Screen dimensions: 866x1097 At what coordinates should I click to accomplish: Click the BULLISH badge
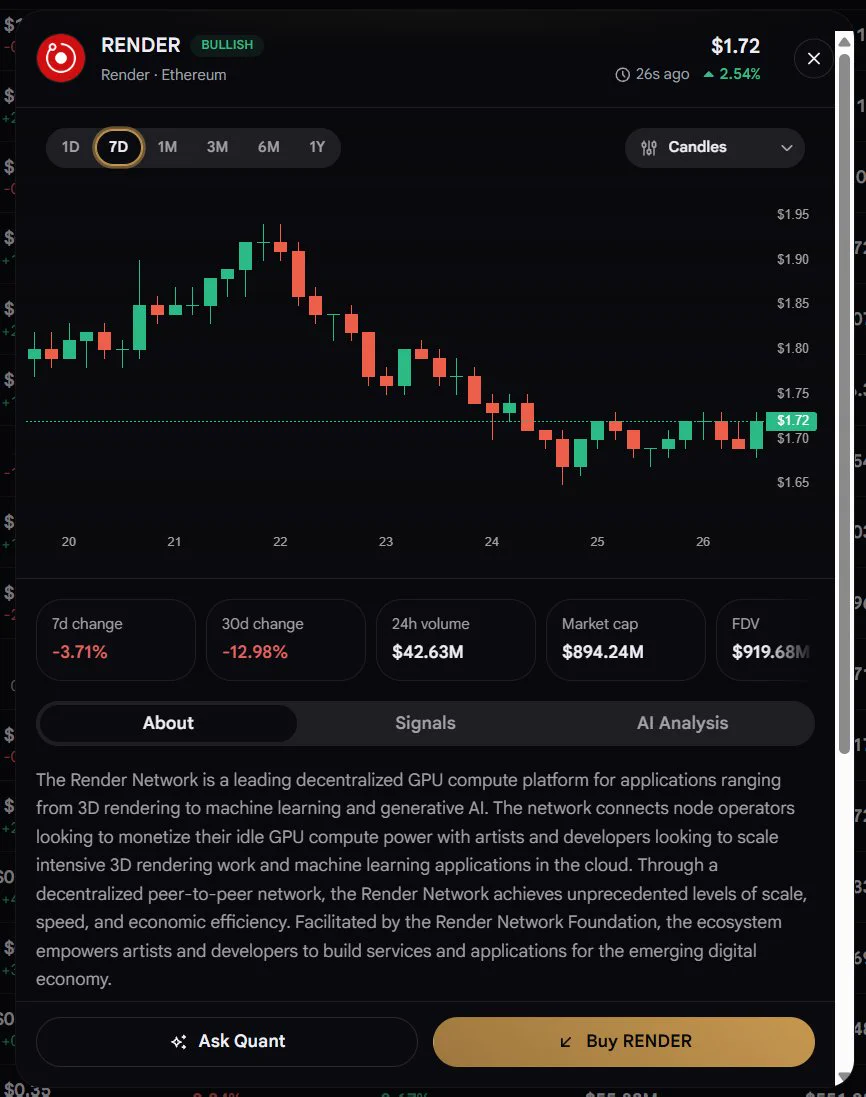tap(227, 45)
